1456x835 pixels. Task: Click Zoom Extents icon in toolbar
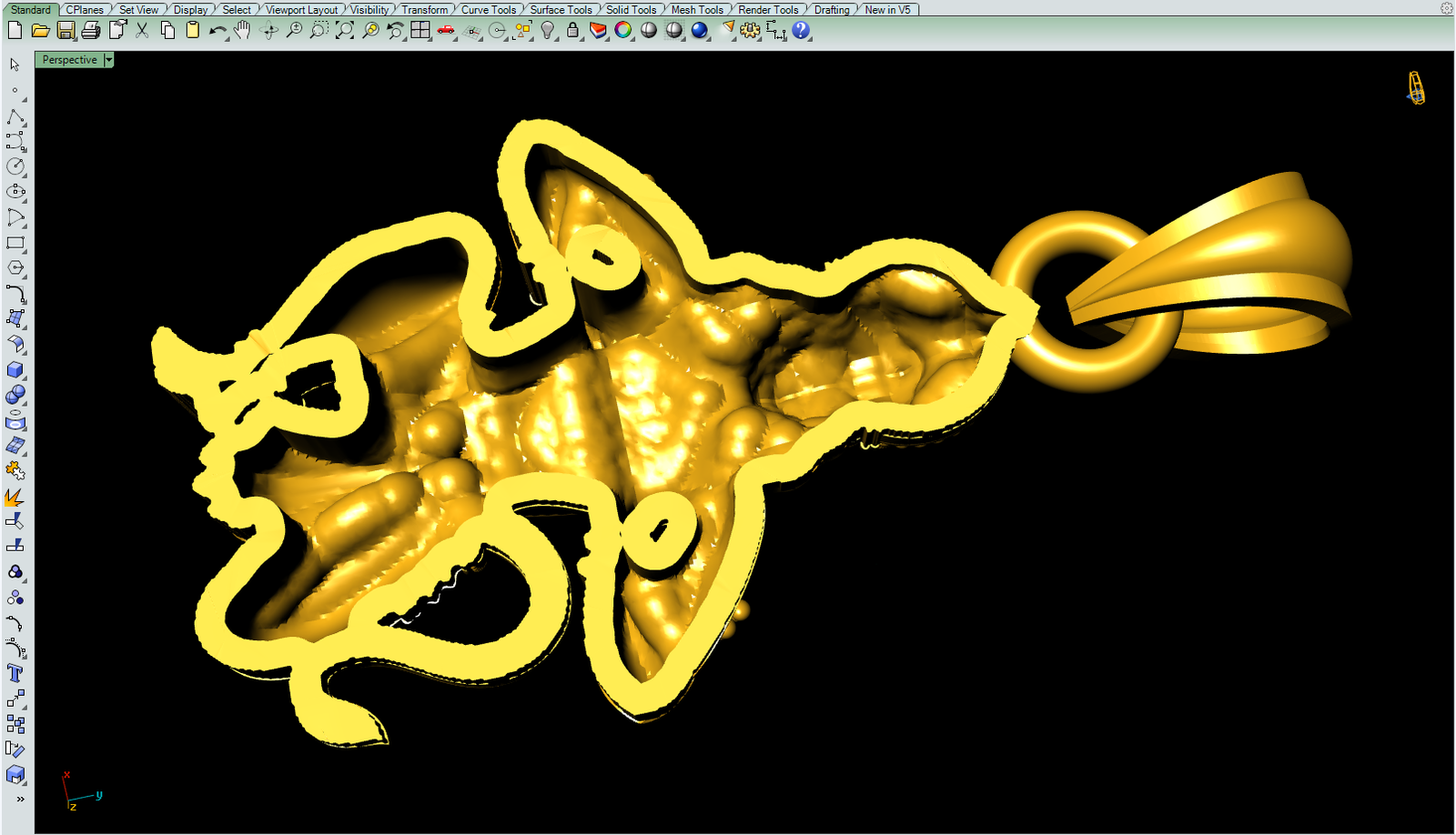point(345,30)
